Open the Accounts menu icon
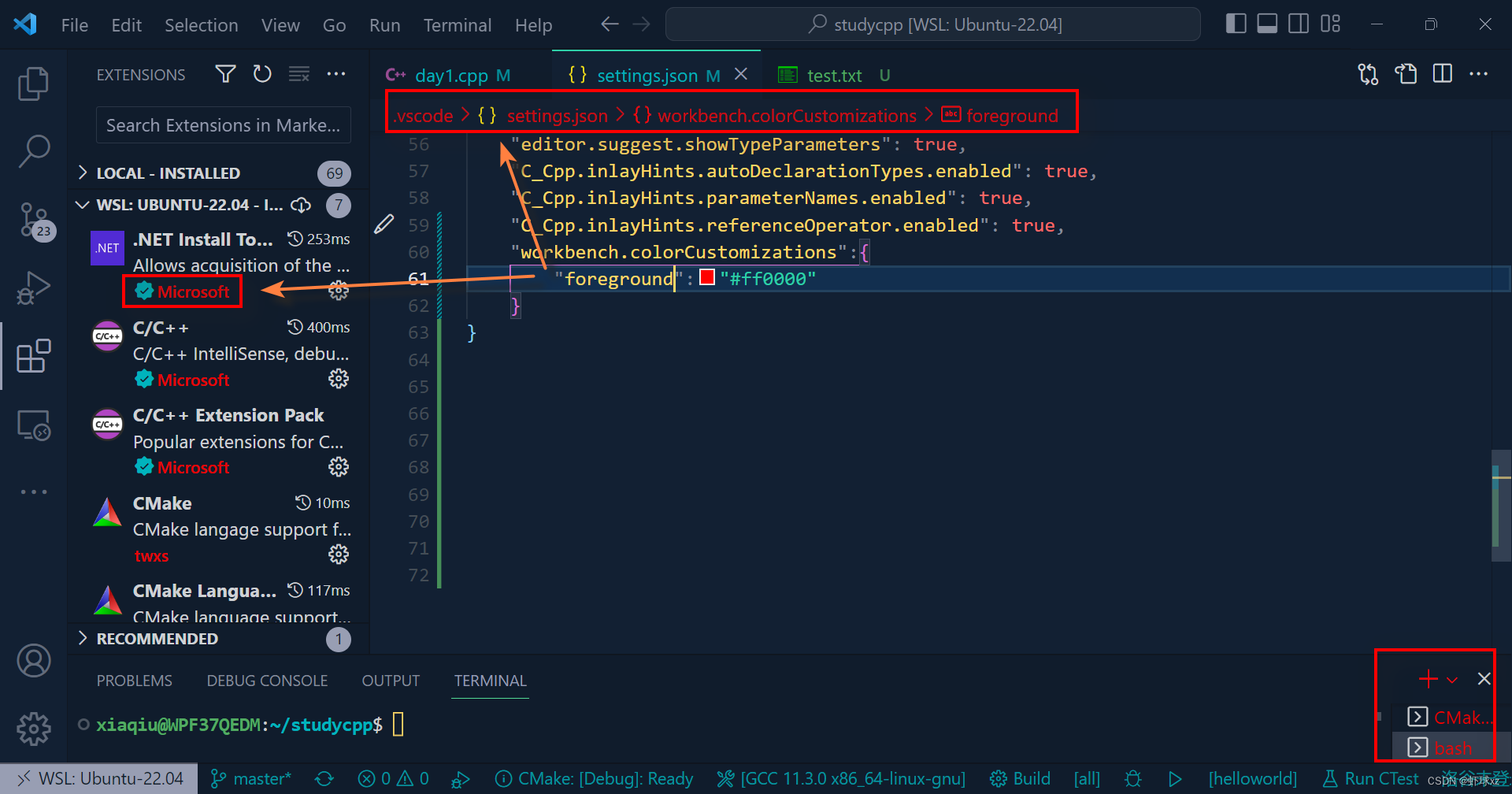Screen dimensions: 1512x794 pyautogui.click(x=33, y=661)
